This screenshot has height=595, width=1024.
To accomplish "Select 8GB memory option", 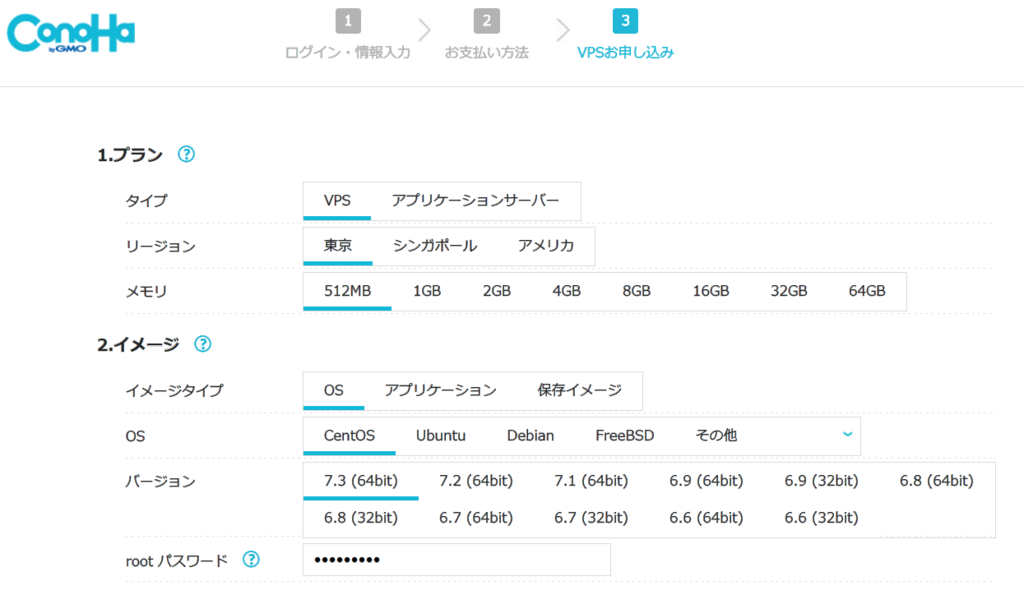I will 637,291.
